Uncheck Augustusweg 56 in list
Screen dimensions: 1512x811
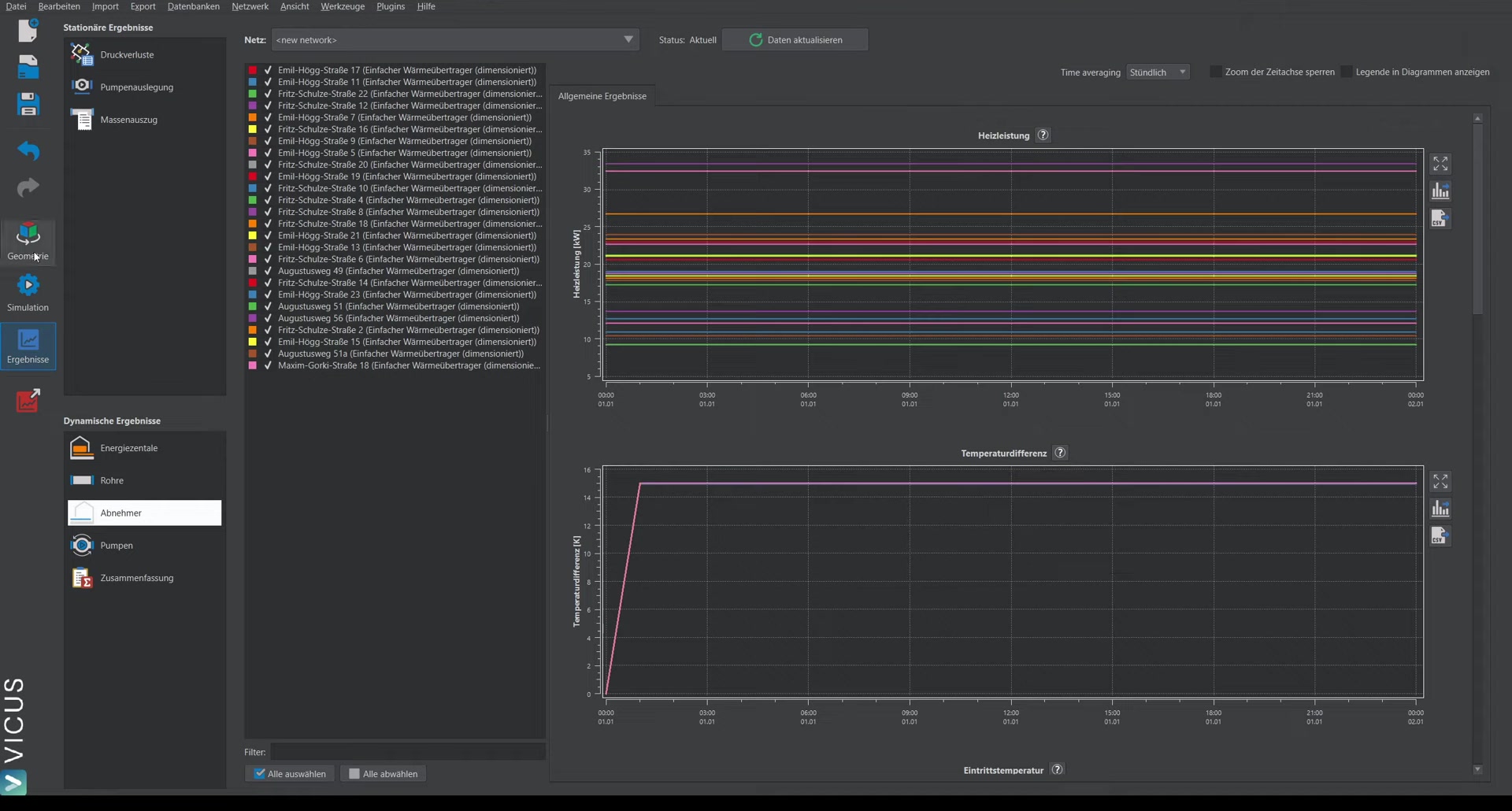268,318
